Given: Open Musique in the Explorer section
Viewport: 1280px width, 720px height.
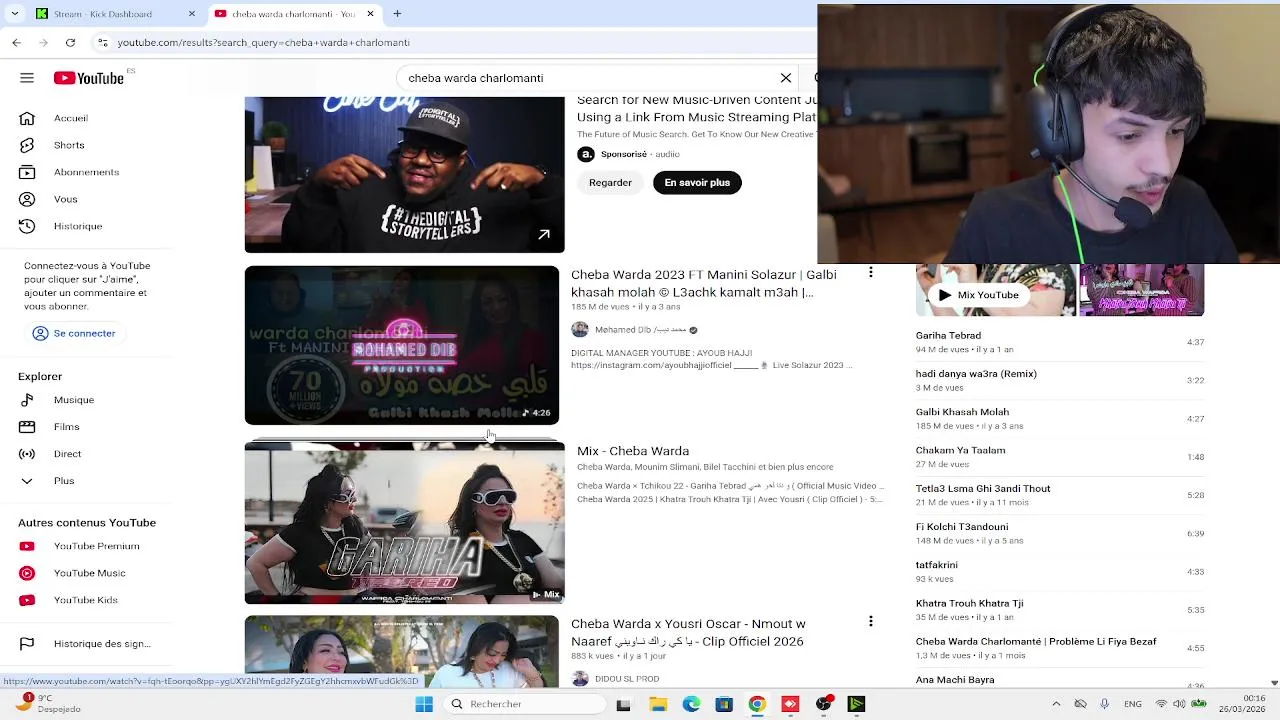Looking at the screenshot, I should pyautogui.click(x=73, y=400).
